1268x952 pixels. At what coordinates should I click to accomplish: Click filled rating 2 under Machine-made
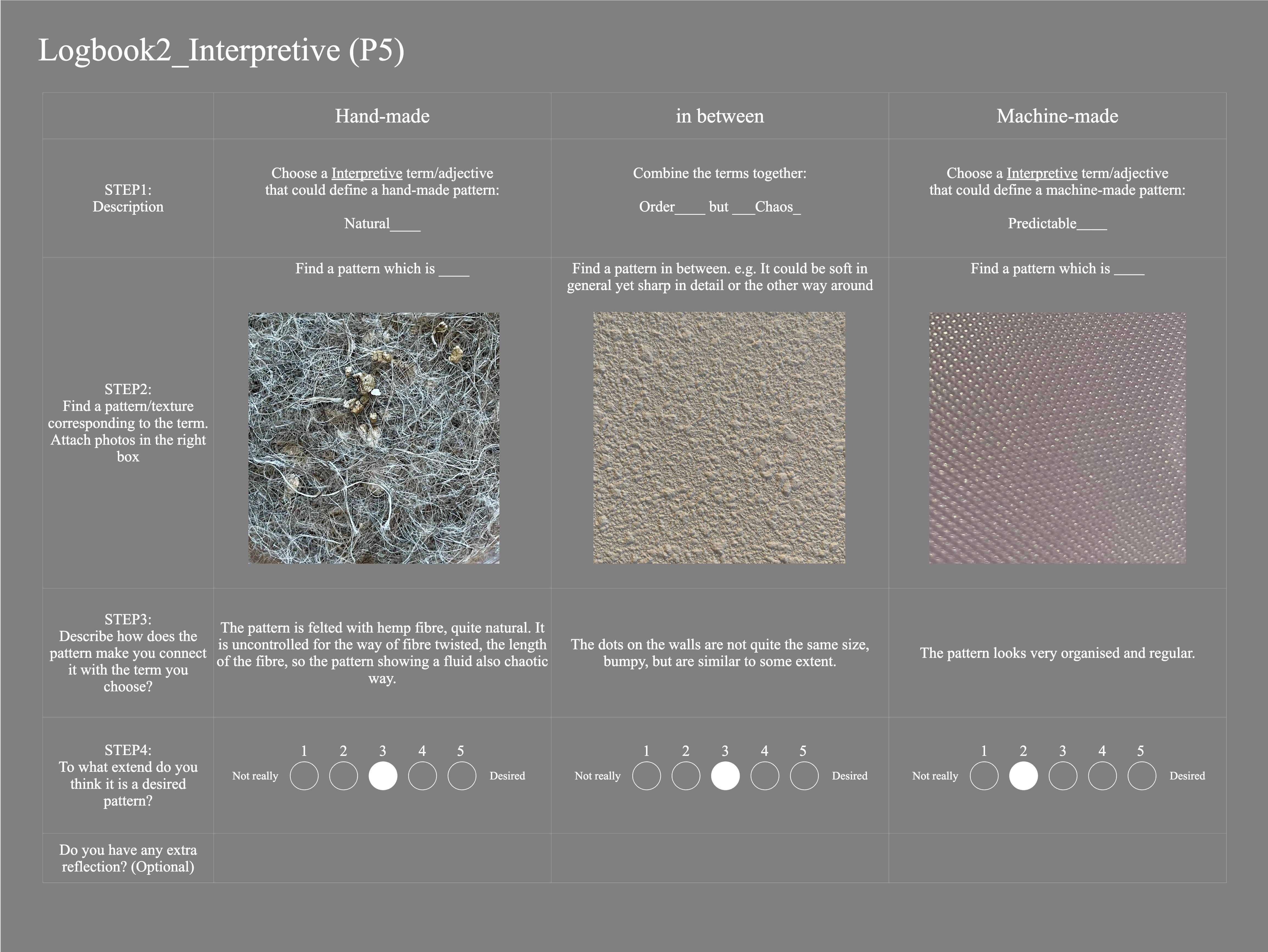pyautogui.click(x=1023, y=776)
